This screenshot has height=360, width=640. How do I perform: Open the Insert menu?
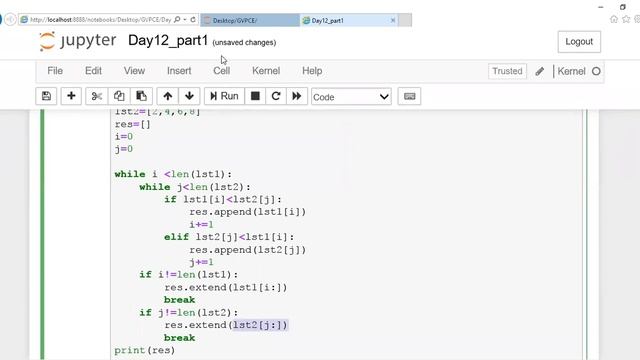point(179,71)
